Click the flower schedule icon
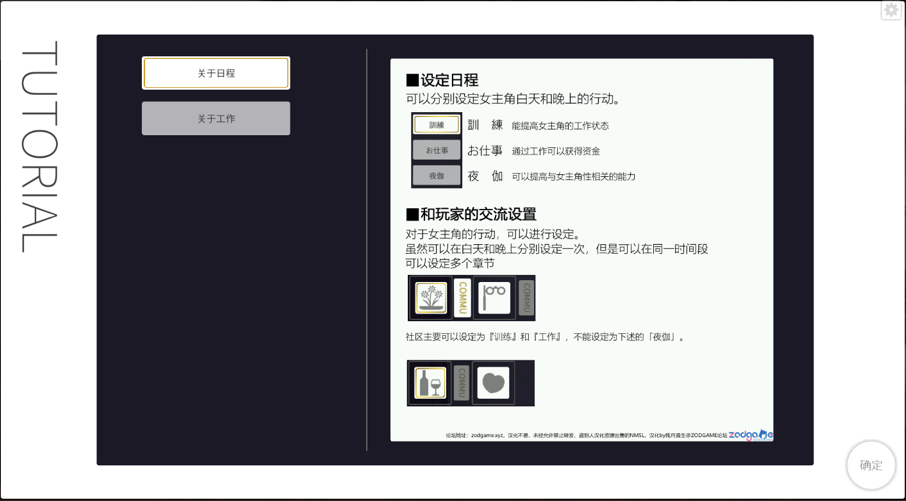Image resolution: width=906 pixels, height=501 pixels. tap(431, 298)
